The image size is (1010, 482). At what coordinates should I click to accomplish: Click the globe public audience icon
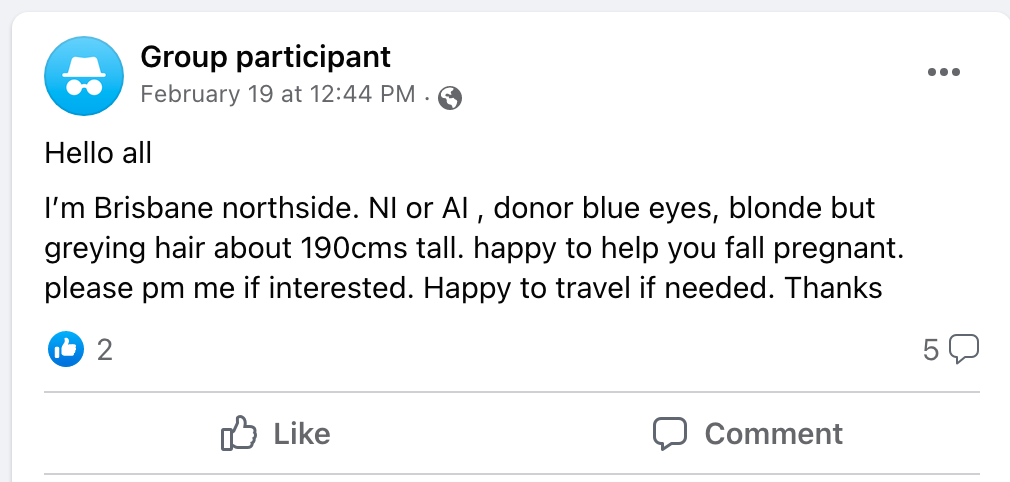[x=450, y=99]
